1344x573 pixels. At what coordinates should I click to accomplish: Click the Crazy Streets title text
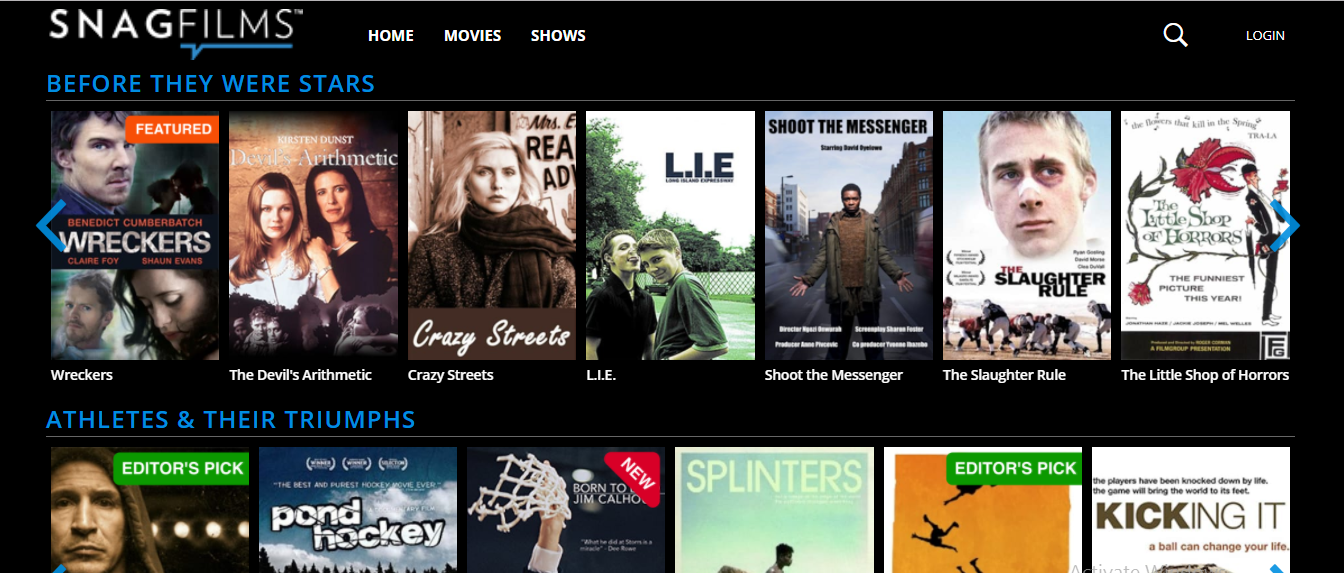click(x=451, y=375)
